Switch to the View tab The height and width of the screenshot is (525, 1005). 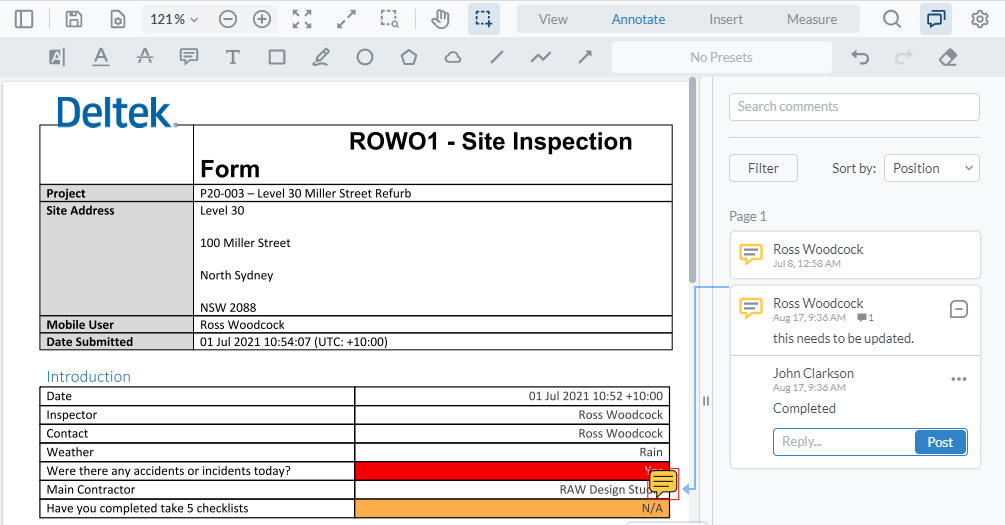pos(553,19)
